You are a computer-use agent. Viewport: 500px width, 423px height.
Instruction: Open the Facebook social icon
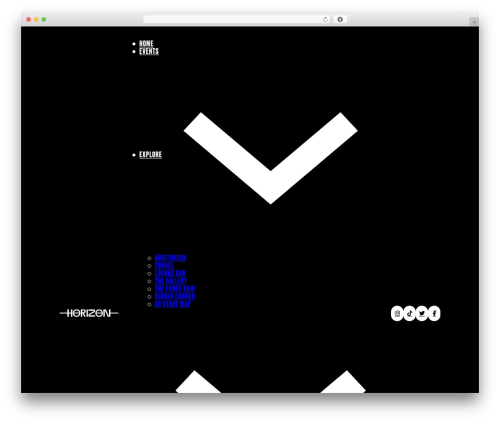click(x=434, y=313)
